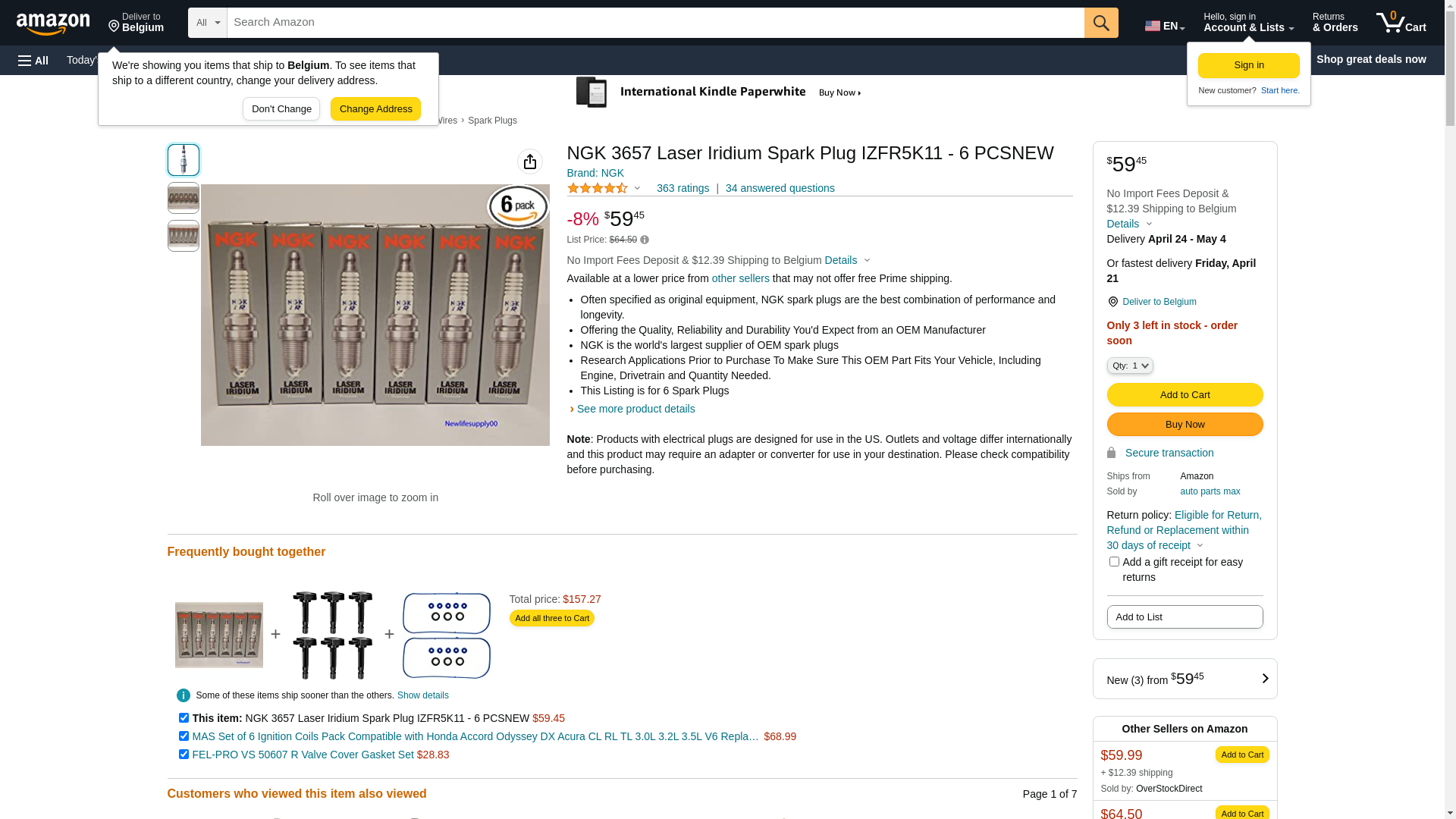Open Account & Lists menu

coord(1248,23)
